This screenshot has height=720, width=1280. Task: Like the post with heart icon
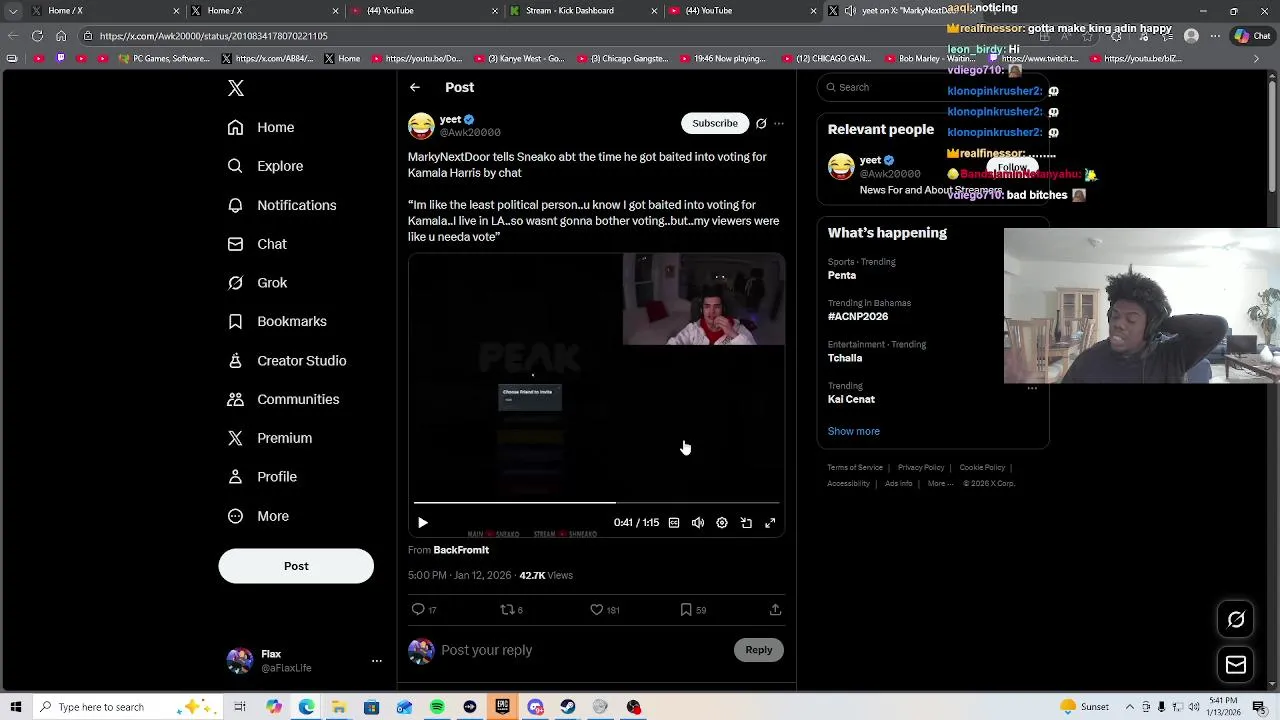[596, 609]
